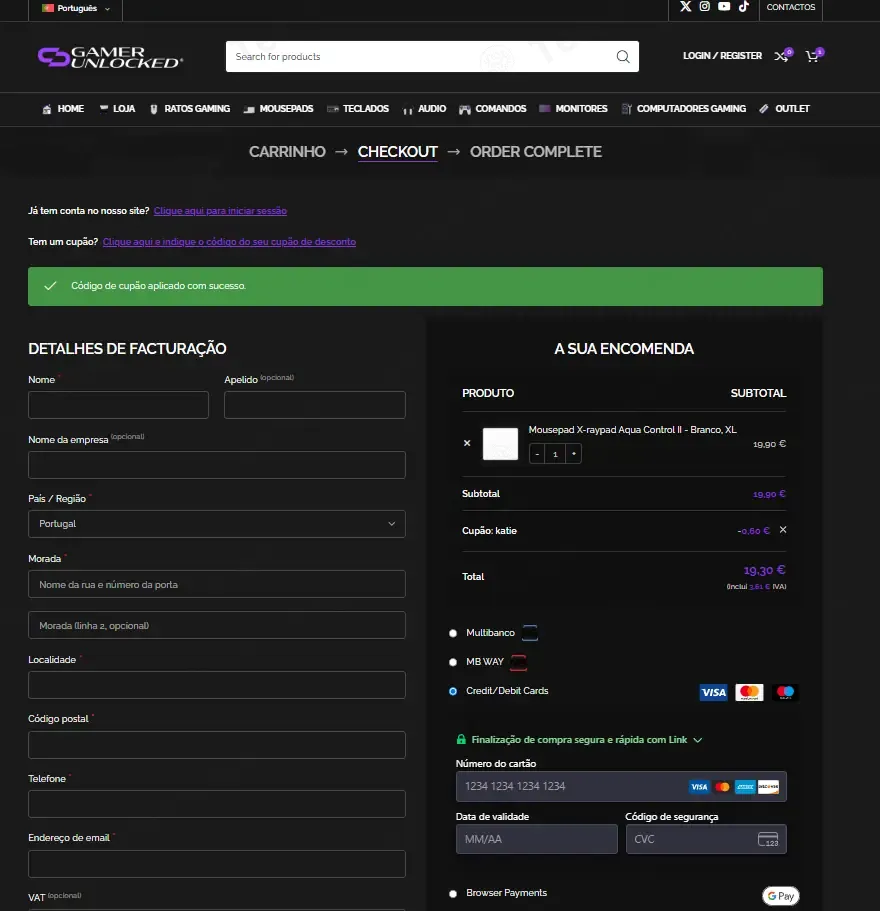Open the compare products icon
Viewport: 880px width, 911px height.
(x=782, y=56)
